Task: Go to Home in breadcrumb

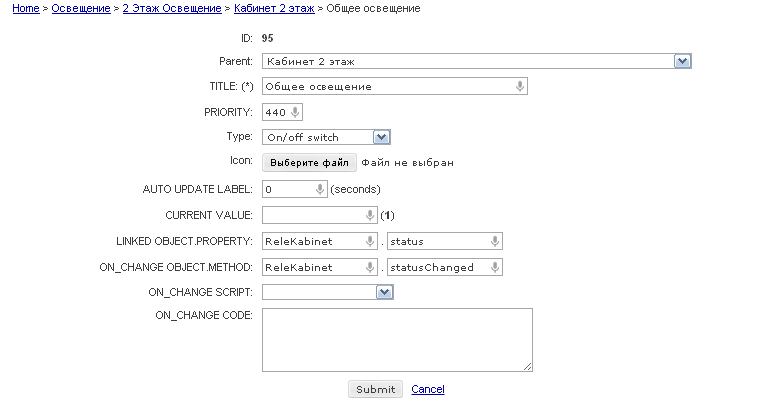Action: point(26,8)
